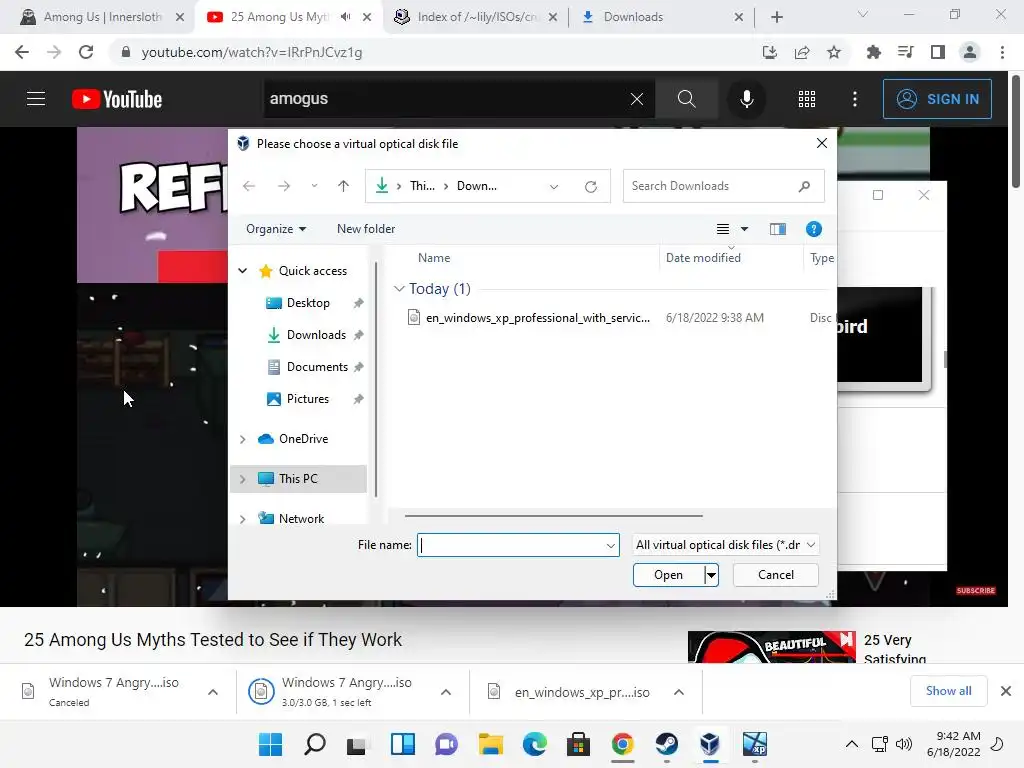Open the dialog Help question-mark icon
Image resolution: width=1024 pixels, height=768 pixels.
814,229
